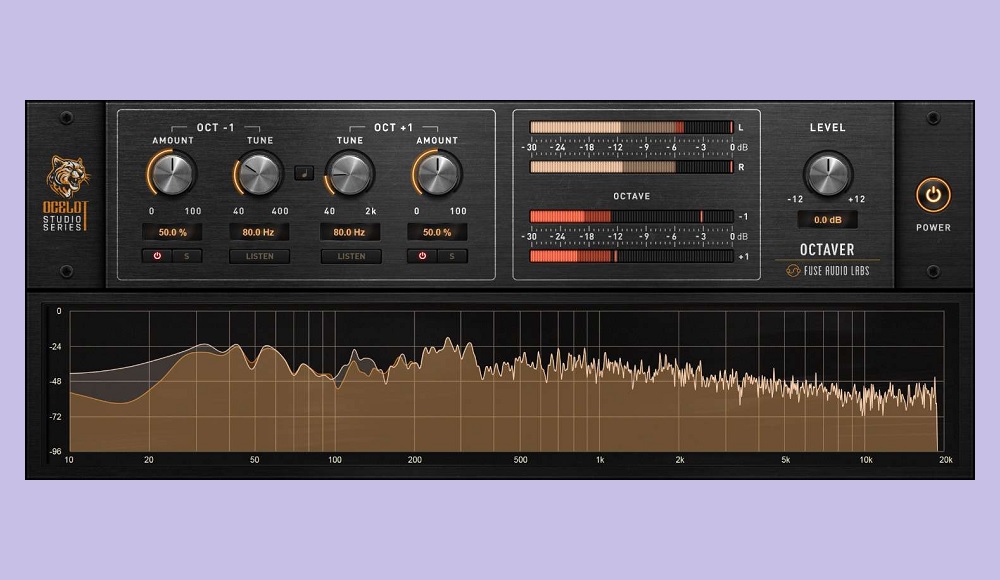Disable the OCT -1 power toggle
Image resolution: width=1000 pixels, height=580 pixels.
pyautogui.click(x=157, y=256)
